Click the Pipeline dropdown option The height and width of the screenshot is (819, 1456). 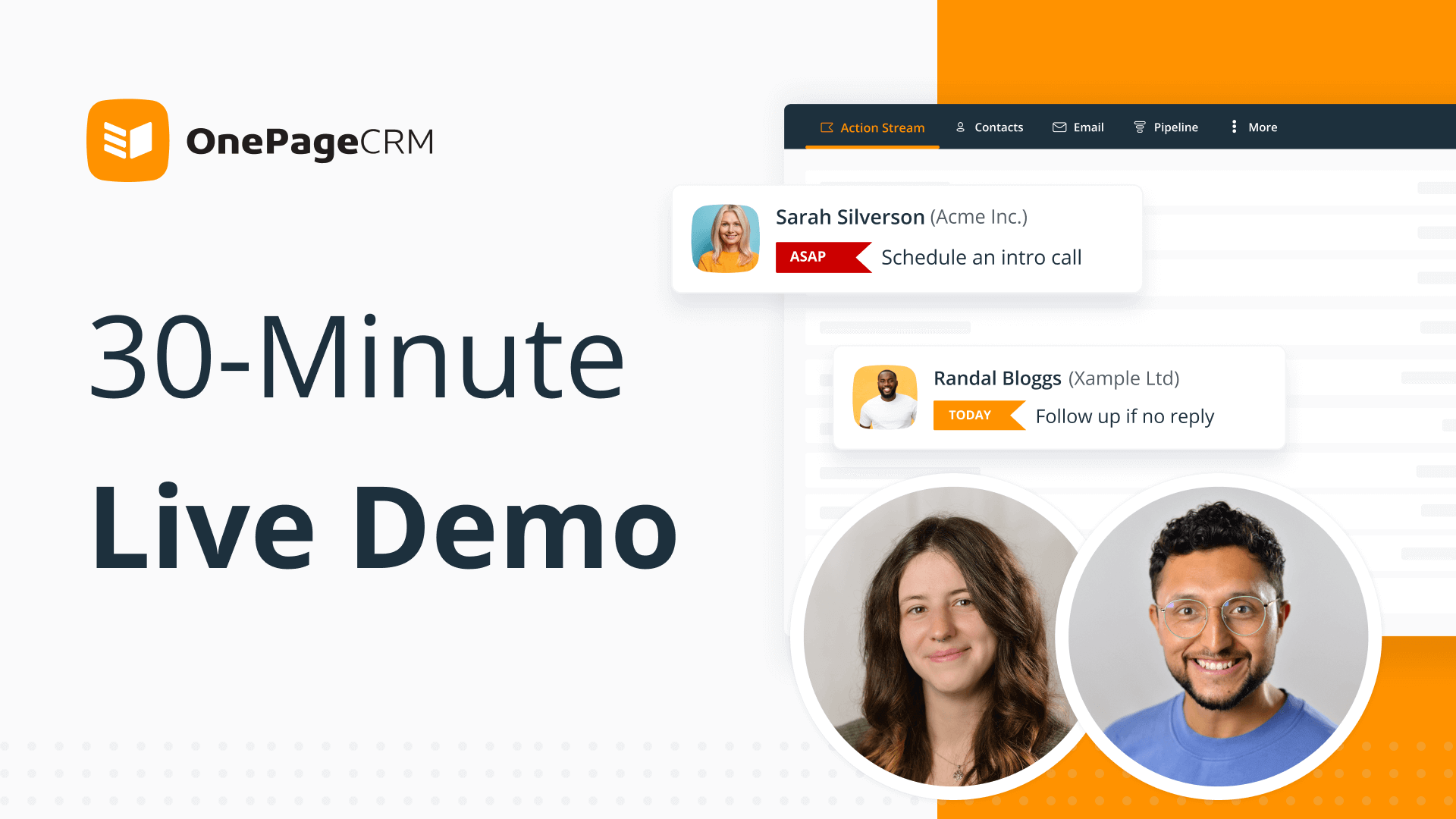[1168, 127]
